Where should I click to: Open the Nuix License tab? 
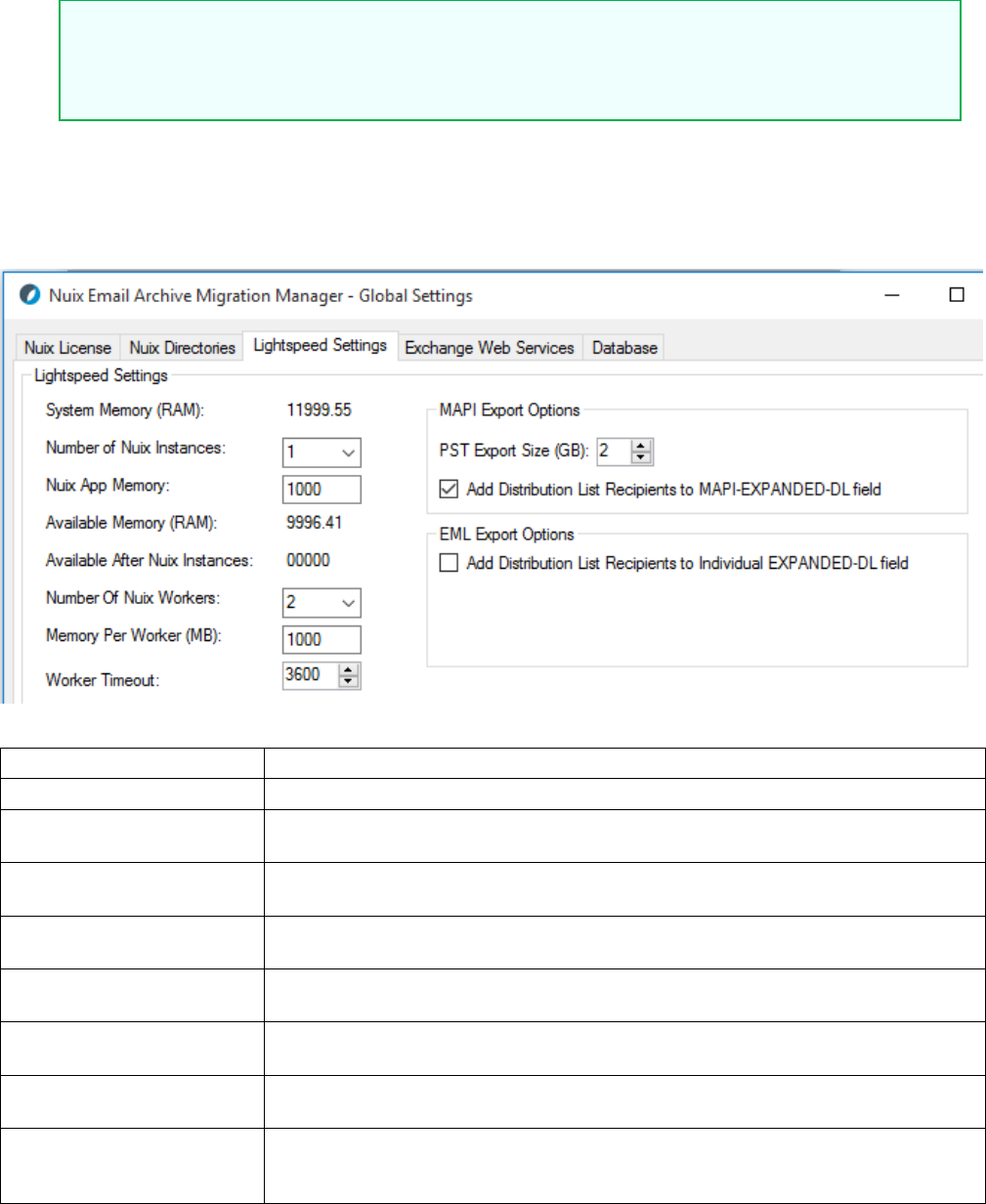(x=68, y=348)
